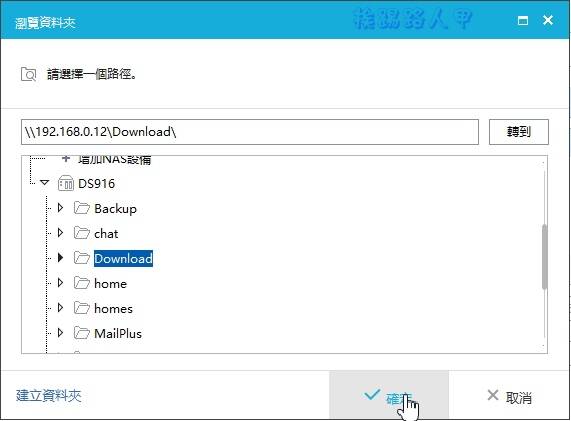Click the home folder icon
Image resolution: width=571 pixels, height=421 pixels.
[x=82, y=283]
